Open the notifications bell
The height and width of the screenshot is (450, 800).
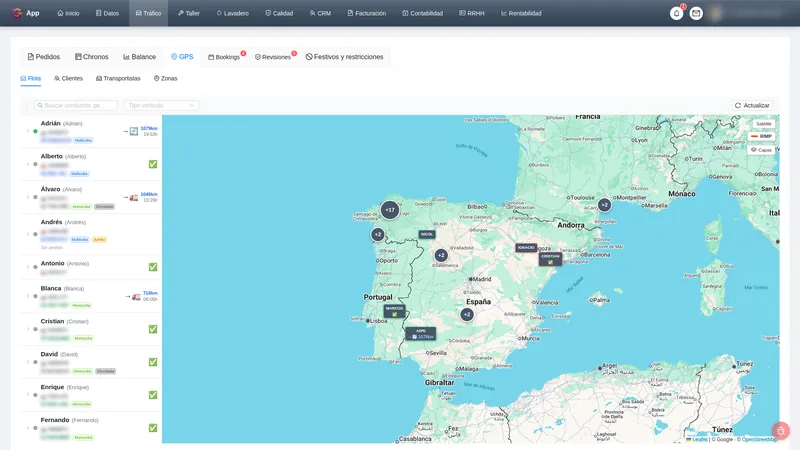(x=677, y=13)
